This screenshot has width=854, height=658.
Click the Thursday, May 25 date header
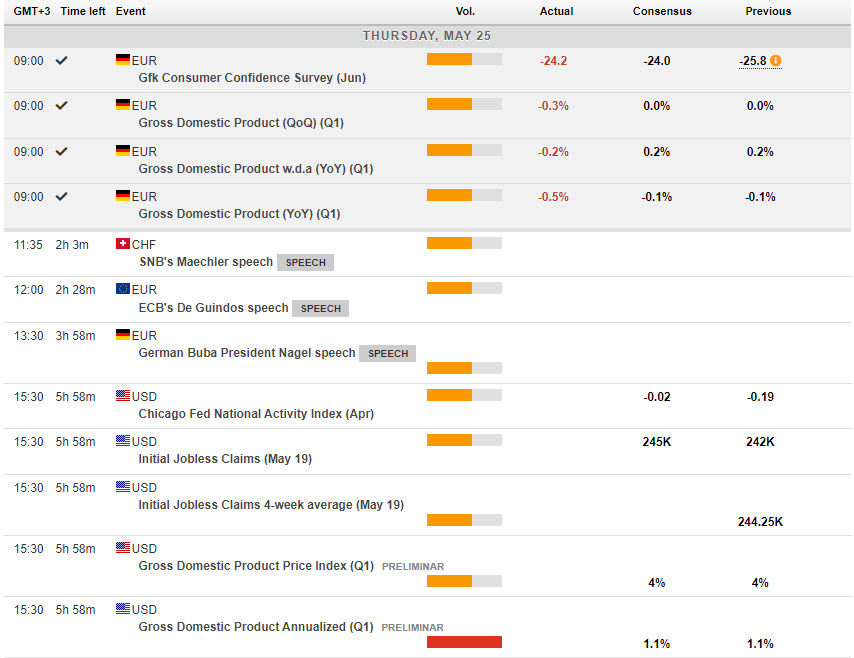[x=427, y=36]
